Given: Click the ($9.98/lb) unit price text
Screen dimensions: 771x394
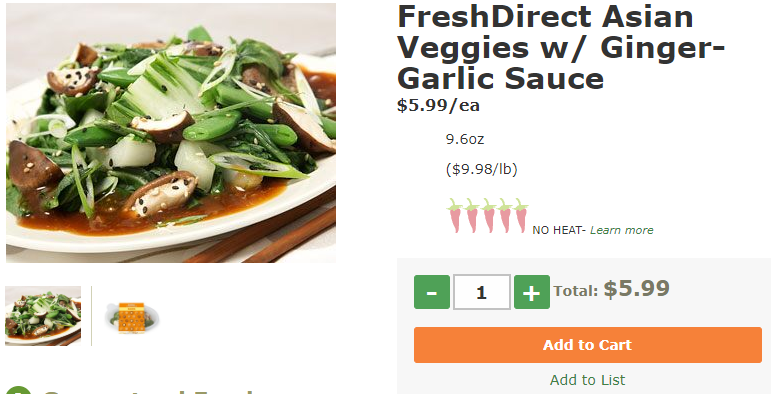Looking at the screenshot, I should (481, 170).
